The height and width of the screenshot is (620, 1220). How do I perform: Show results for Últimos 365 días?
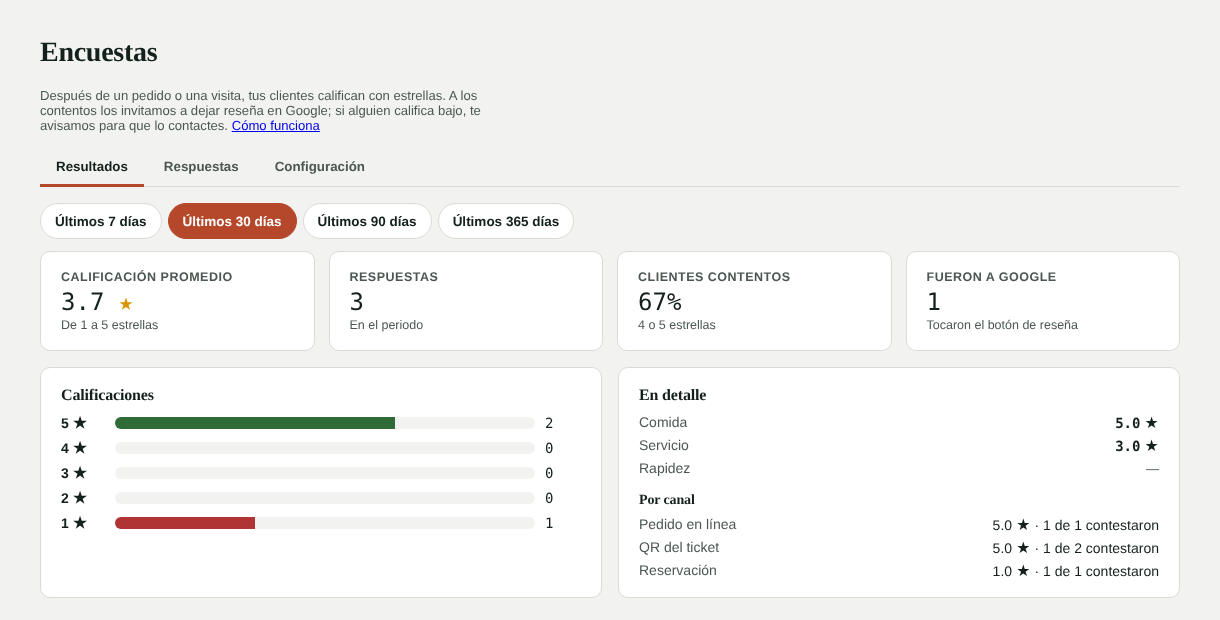[506, 221]
